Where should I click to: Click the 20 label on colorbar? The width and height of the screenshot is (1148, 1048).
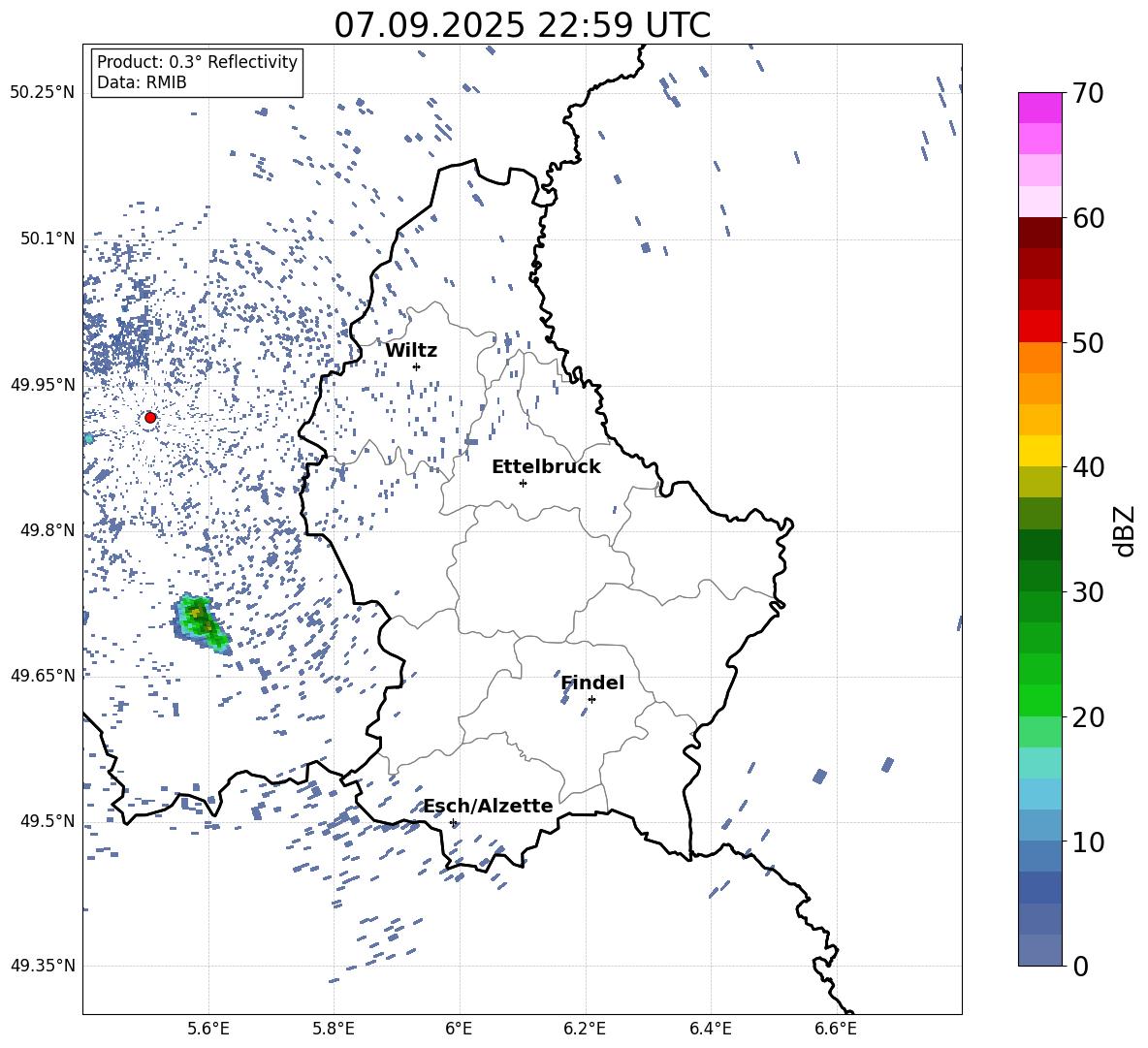(x=1088, y=717)
